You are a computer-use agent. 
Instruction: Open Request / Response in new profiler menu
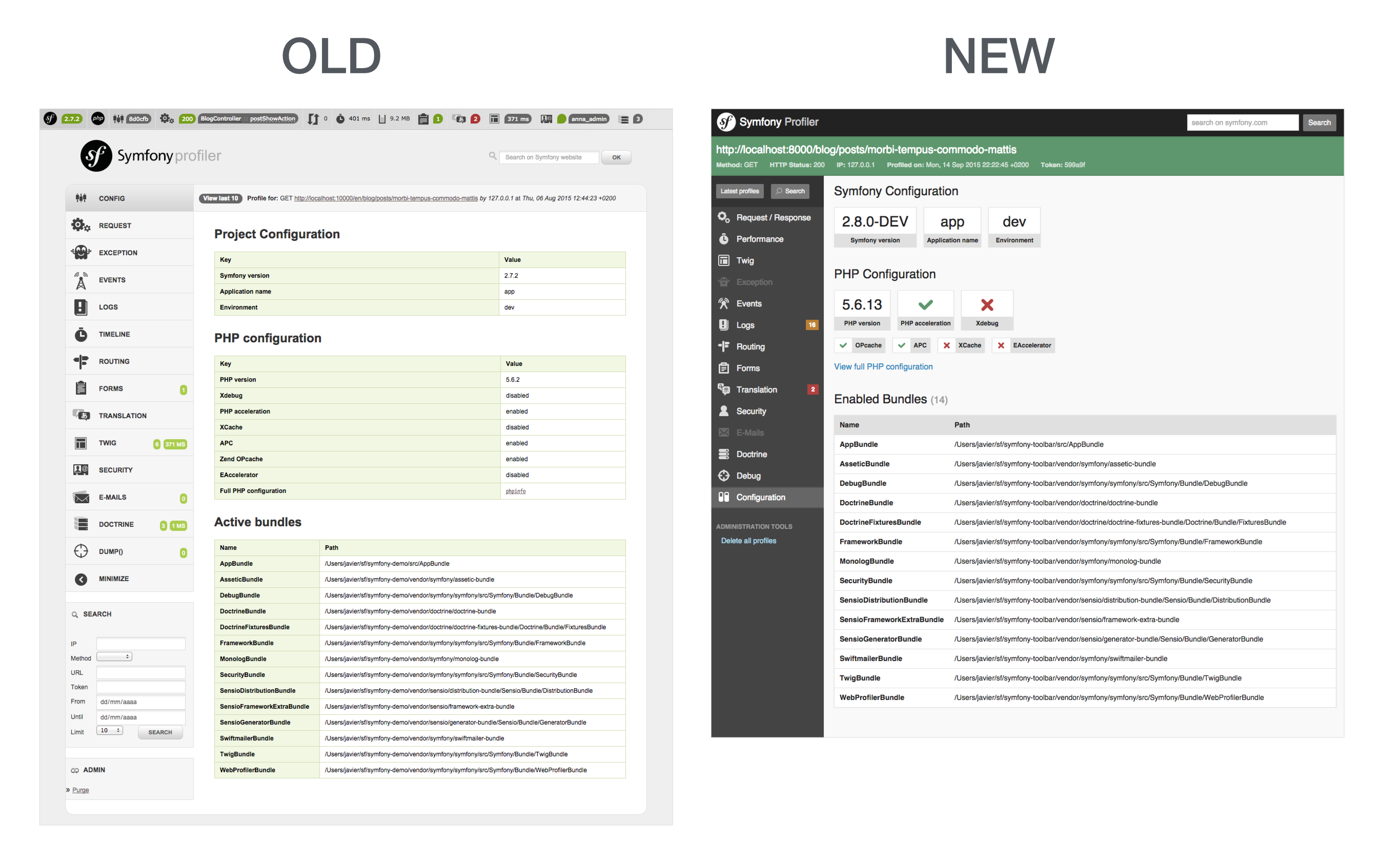click(767, 218)
